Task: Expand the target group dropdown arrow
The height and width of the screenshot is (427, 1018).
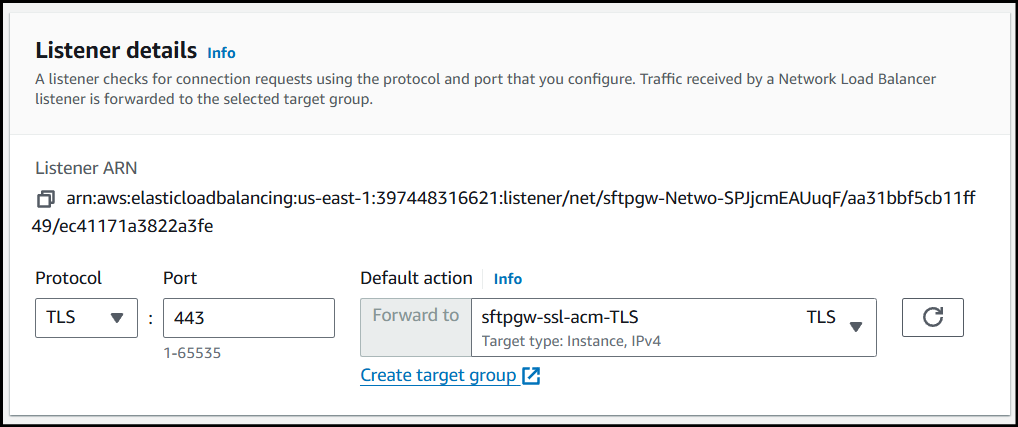Action: 855,326
